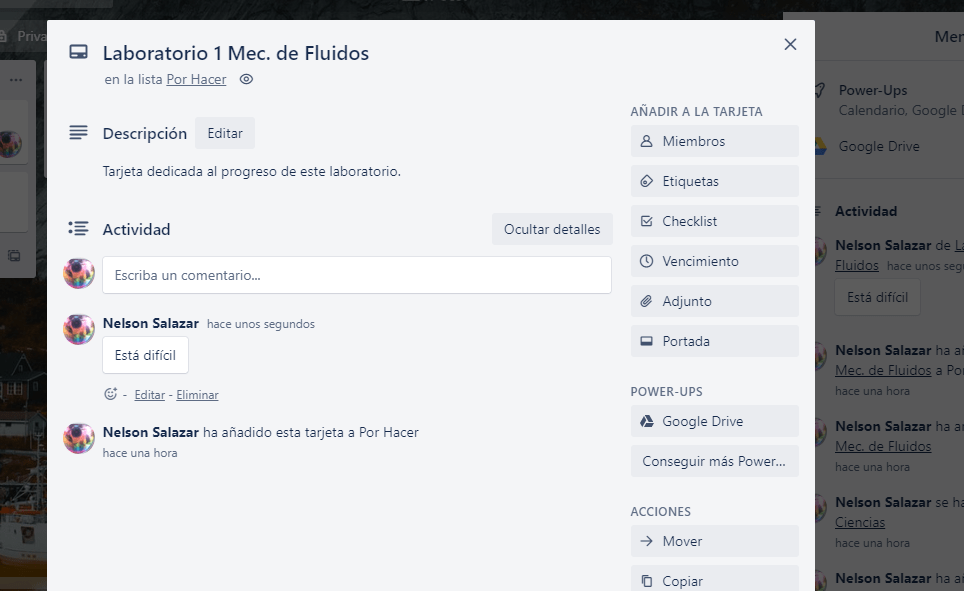Click the Descripción lines icon
This screenshot has width=964, height=591.
click(x=78, y=133)
